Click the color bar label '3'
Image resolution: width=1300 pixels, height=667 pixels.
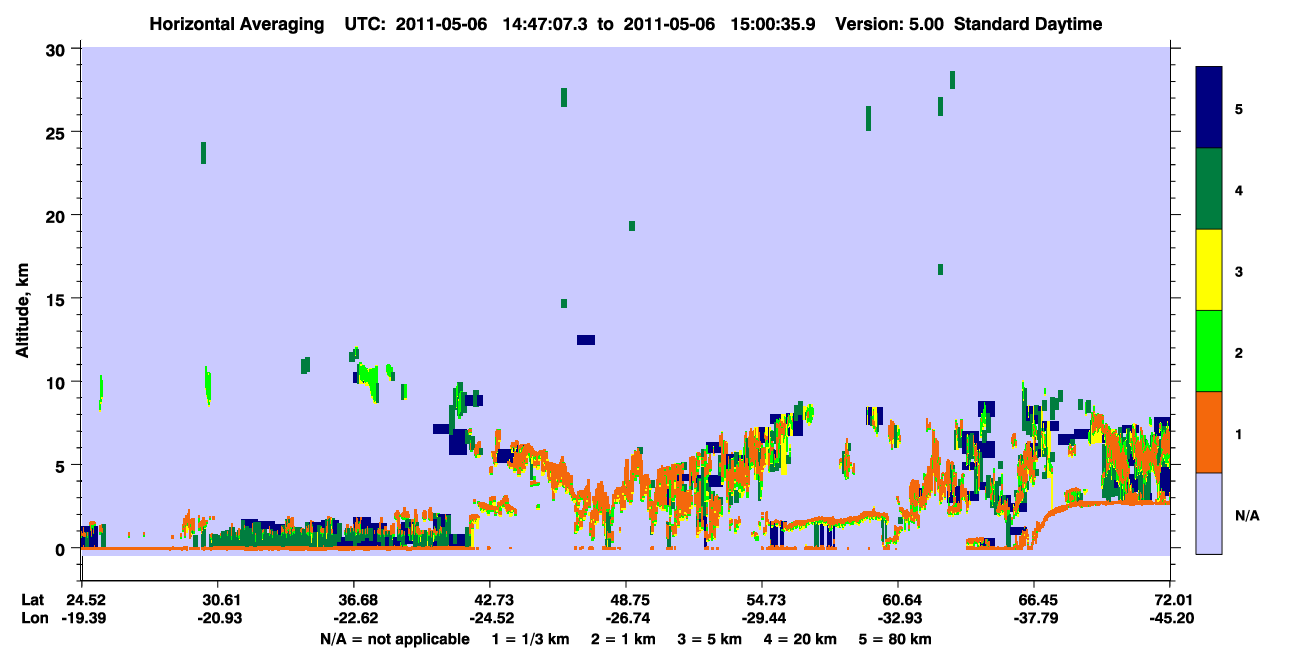(x=1238, y=270)
